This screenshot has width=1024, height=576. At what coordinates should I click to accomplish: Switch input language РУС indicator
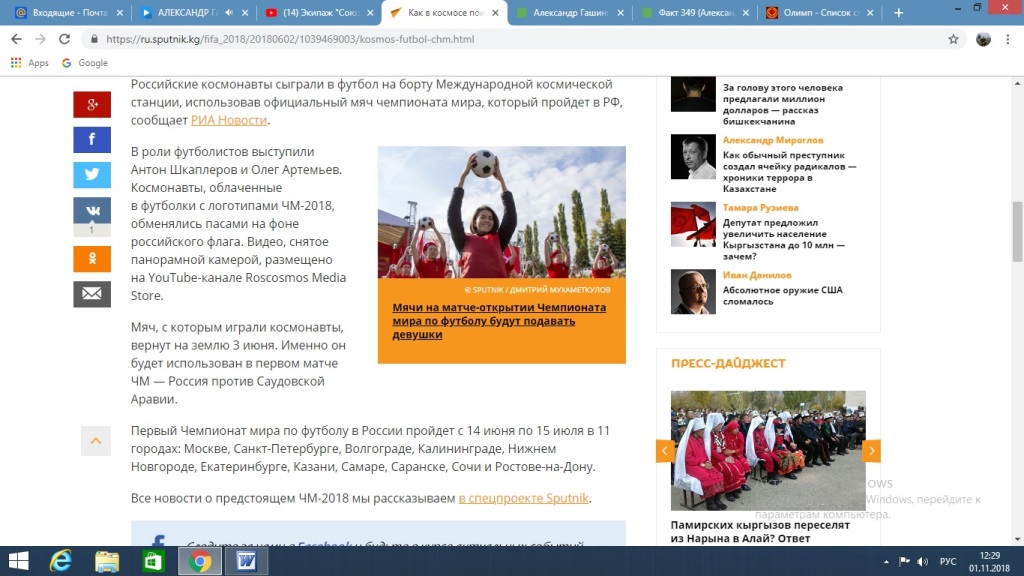click(948, 562)
